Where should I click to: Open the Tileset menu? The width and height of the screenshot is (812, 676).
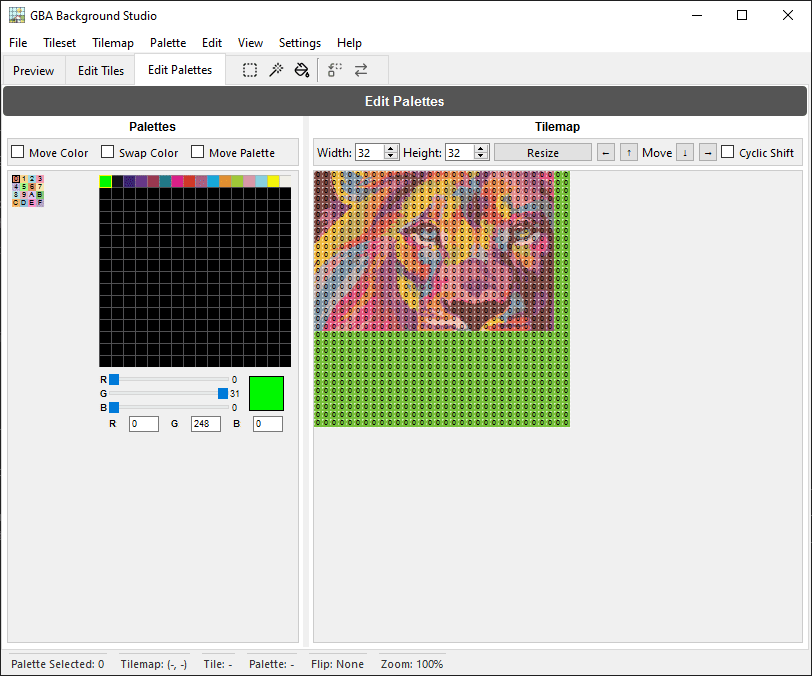pyautogui.click(x=60, y=43)
